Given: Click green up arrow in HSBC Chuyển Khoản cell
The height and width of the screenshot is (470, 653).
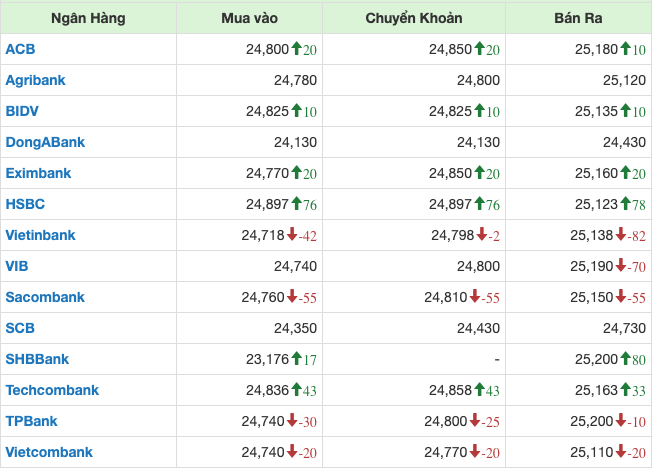Looking at the screenshot, I should click(480, 204).
